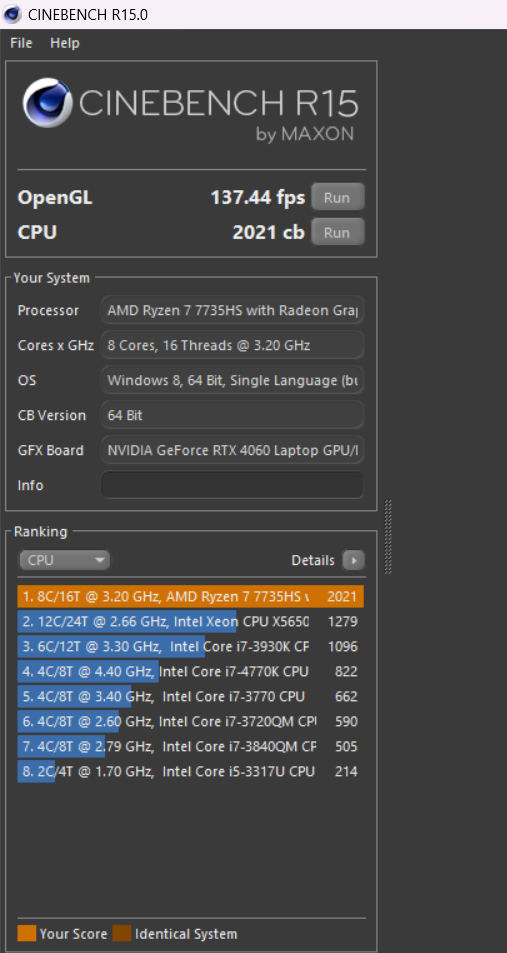Click the Cinebench R15 sphere logo
Viewport: 507px width, 953px height.
pos(47,103)
